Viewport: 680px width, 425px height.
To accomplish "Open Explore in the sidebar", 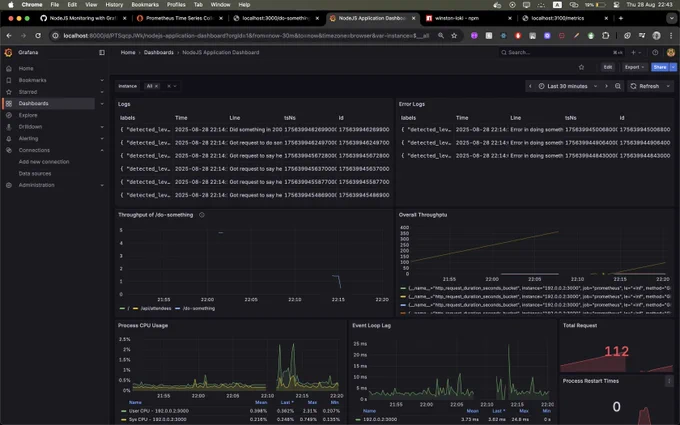I will tap(28, 115).
